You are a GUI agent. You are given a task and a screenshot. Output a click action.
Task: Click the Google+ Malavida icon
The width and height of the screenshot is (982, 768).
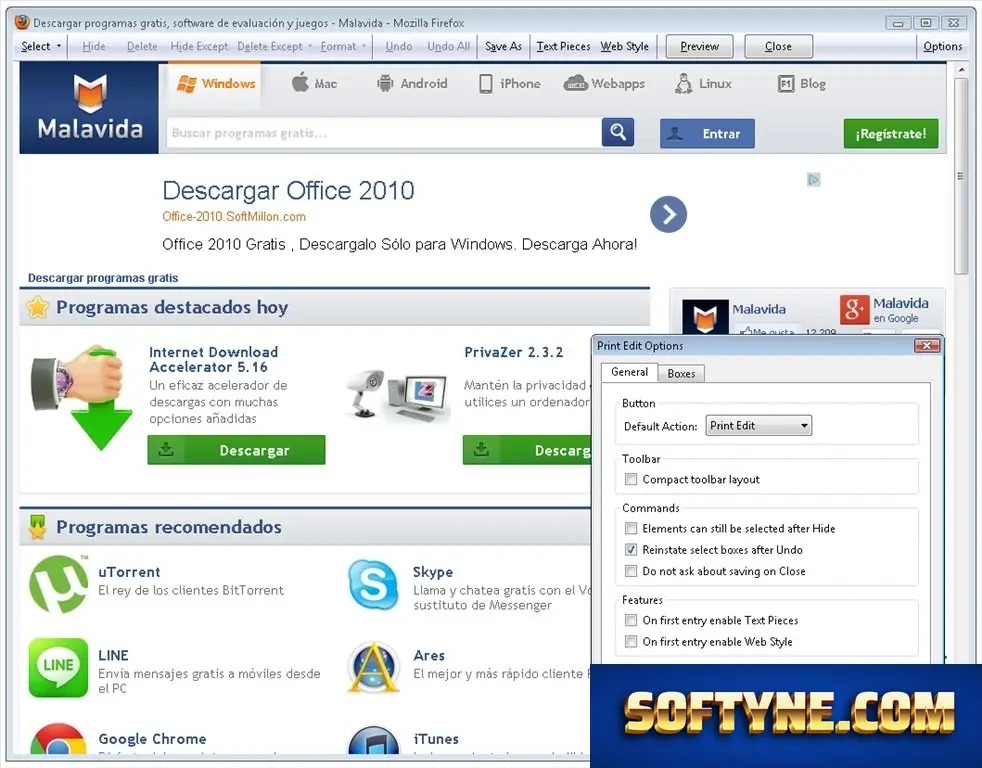coord(855,309)
